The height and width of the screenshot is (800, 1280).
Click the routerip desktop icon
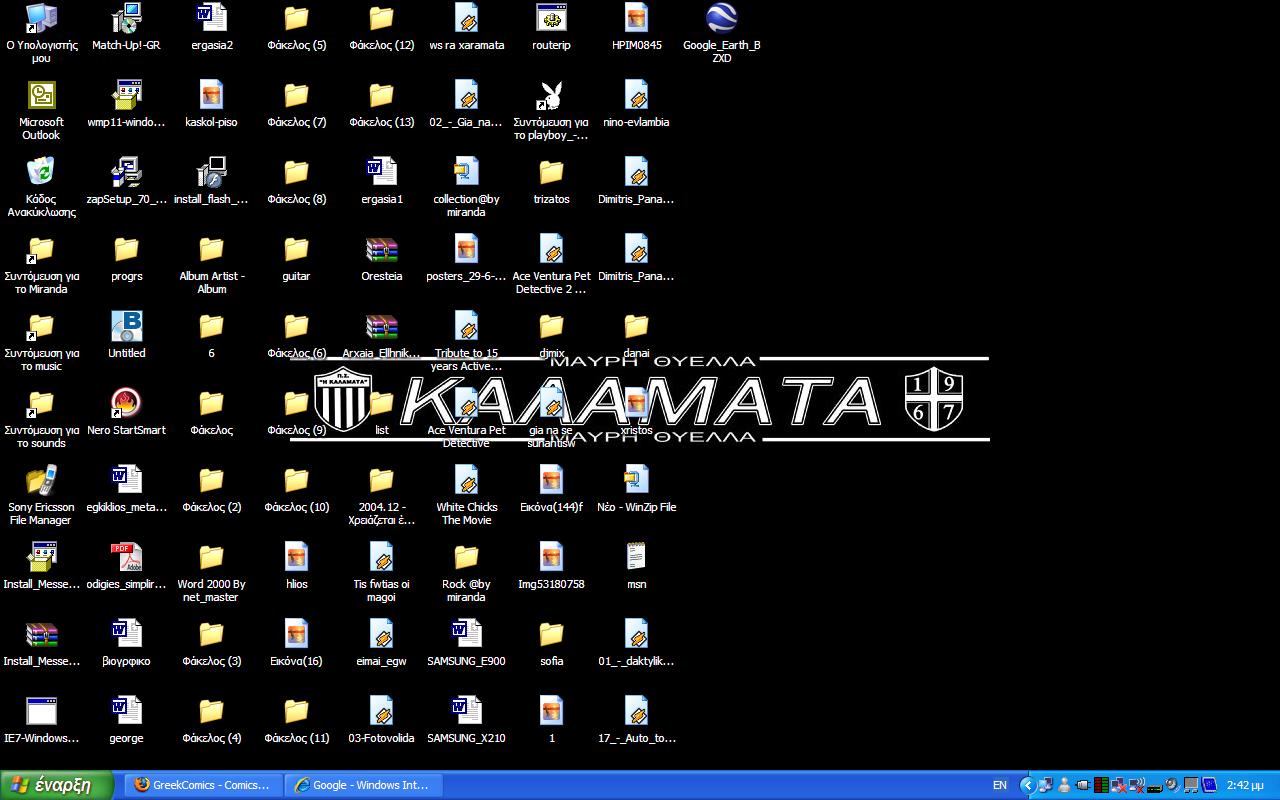[x=551, y=18]
